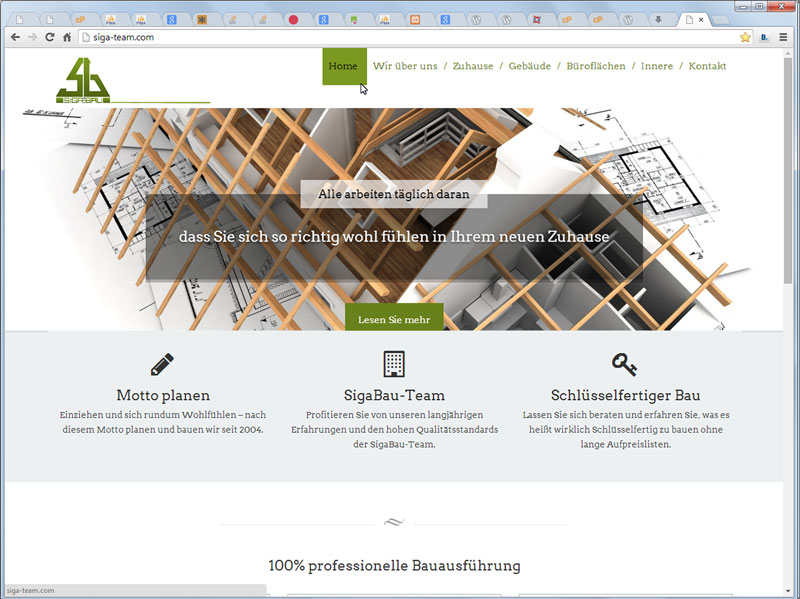This screenshot has width=800, height=599.
Task: Reload the siga-team.com page
Action: (x=49, y=37)
